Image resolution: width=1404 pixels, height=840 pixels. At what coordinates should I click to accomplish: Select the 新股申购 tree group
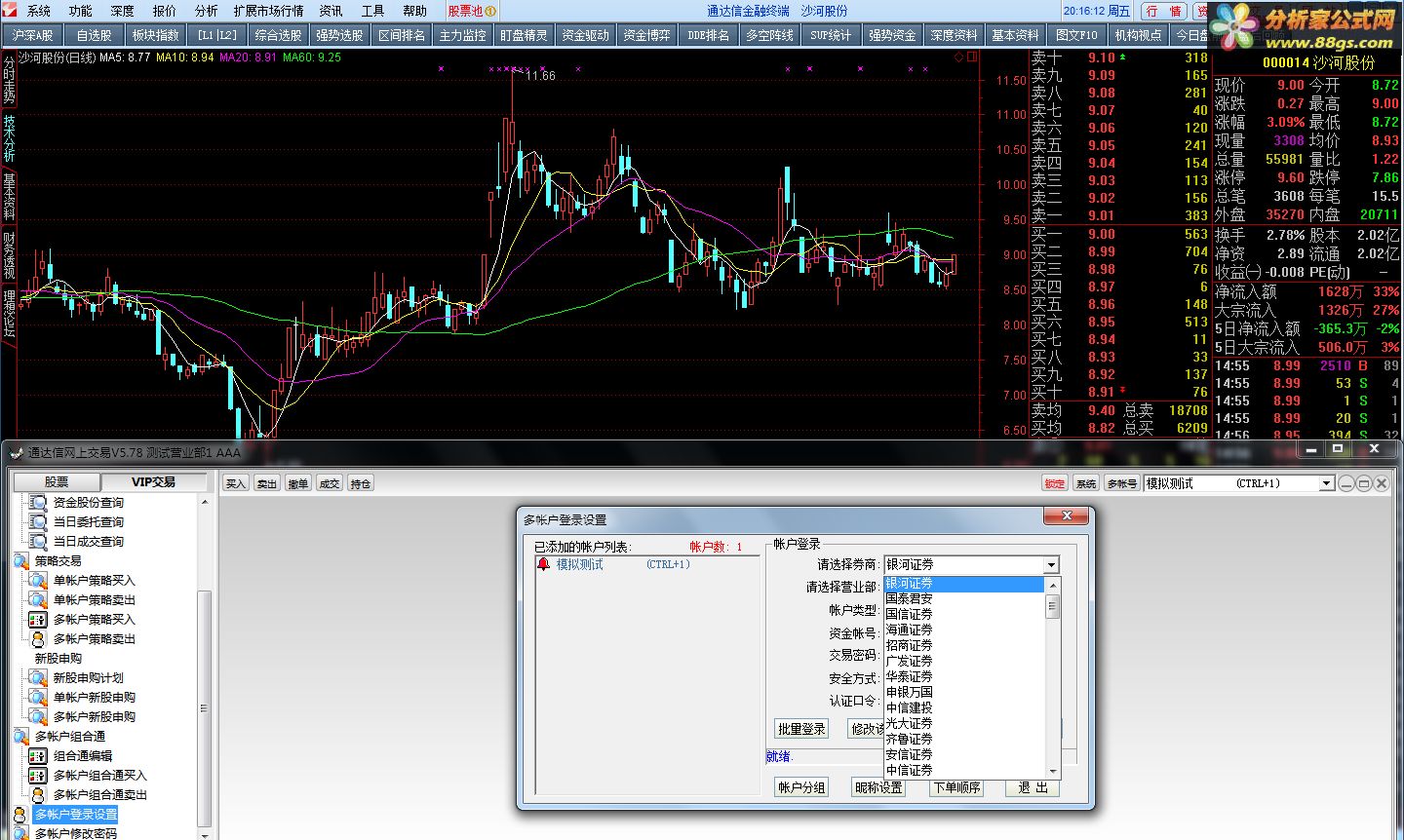pos(58,659)
